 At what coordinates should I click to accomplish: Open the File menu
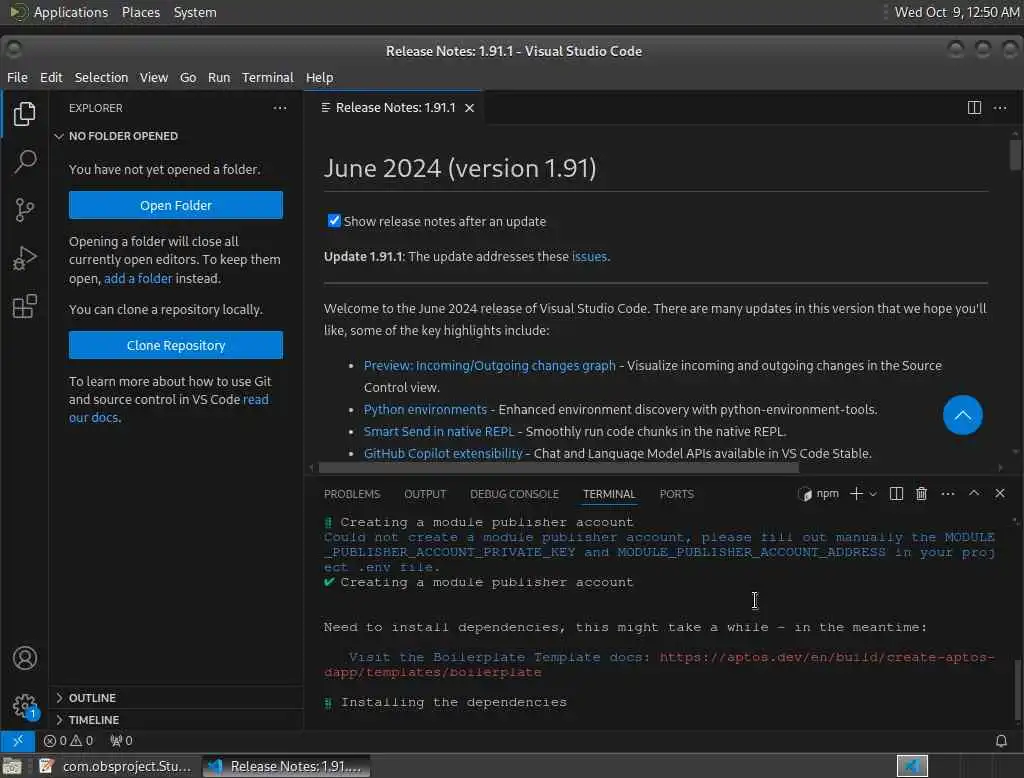17,77
